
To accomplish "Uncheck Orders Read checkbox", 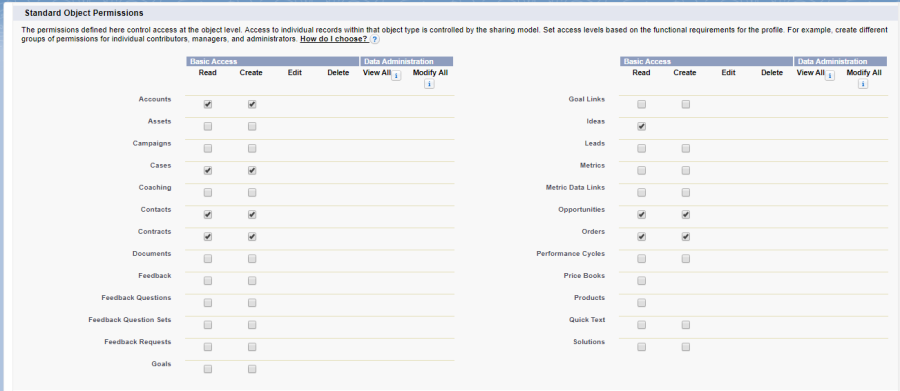I will click(x=642, y=237).
